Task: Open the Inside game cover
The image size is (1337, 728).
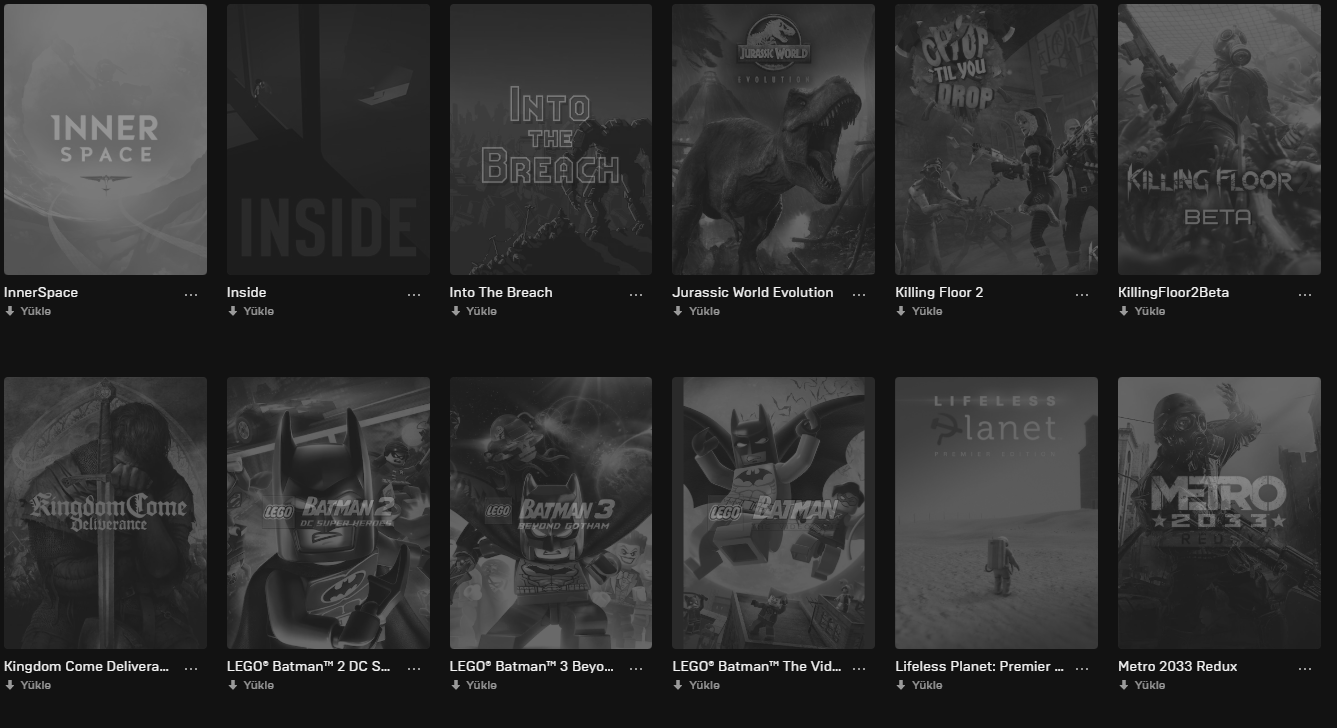Action: 328,139
